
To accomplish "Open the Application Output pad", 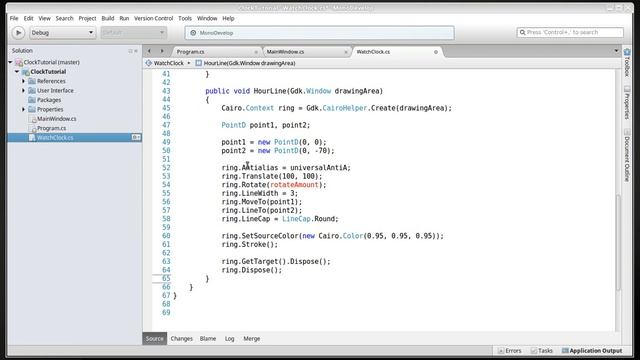I will tap(592, 351).
